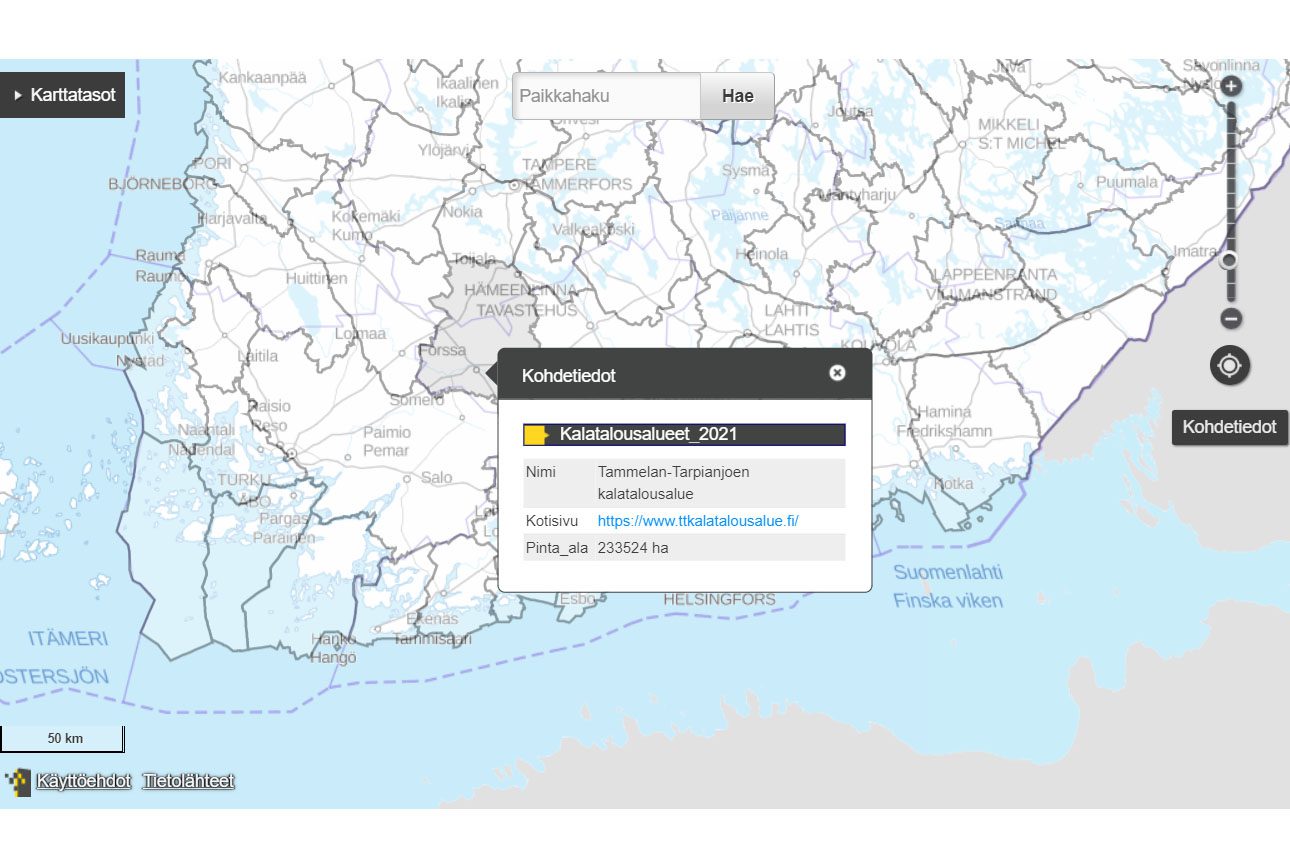Select 'Tammelan-Tarpianjoen kalatalousalue' name text
The height and width of the screenshot is (860, 1290).
pyautogui.click(x=674, y=483)
